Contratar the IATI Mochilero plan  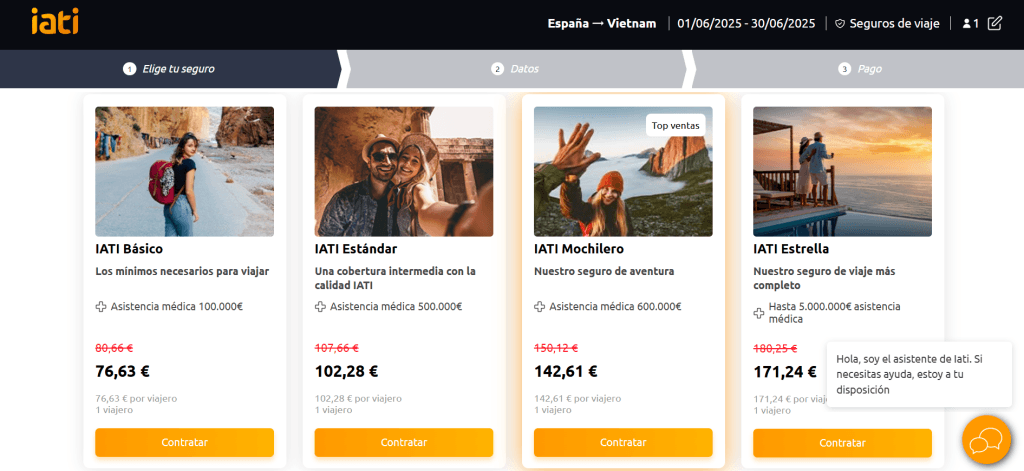(x=623, y=442)
